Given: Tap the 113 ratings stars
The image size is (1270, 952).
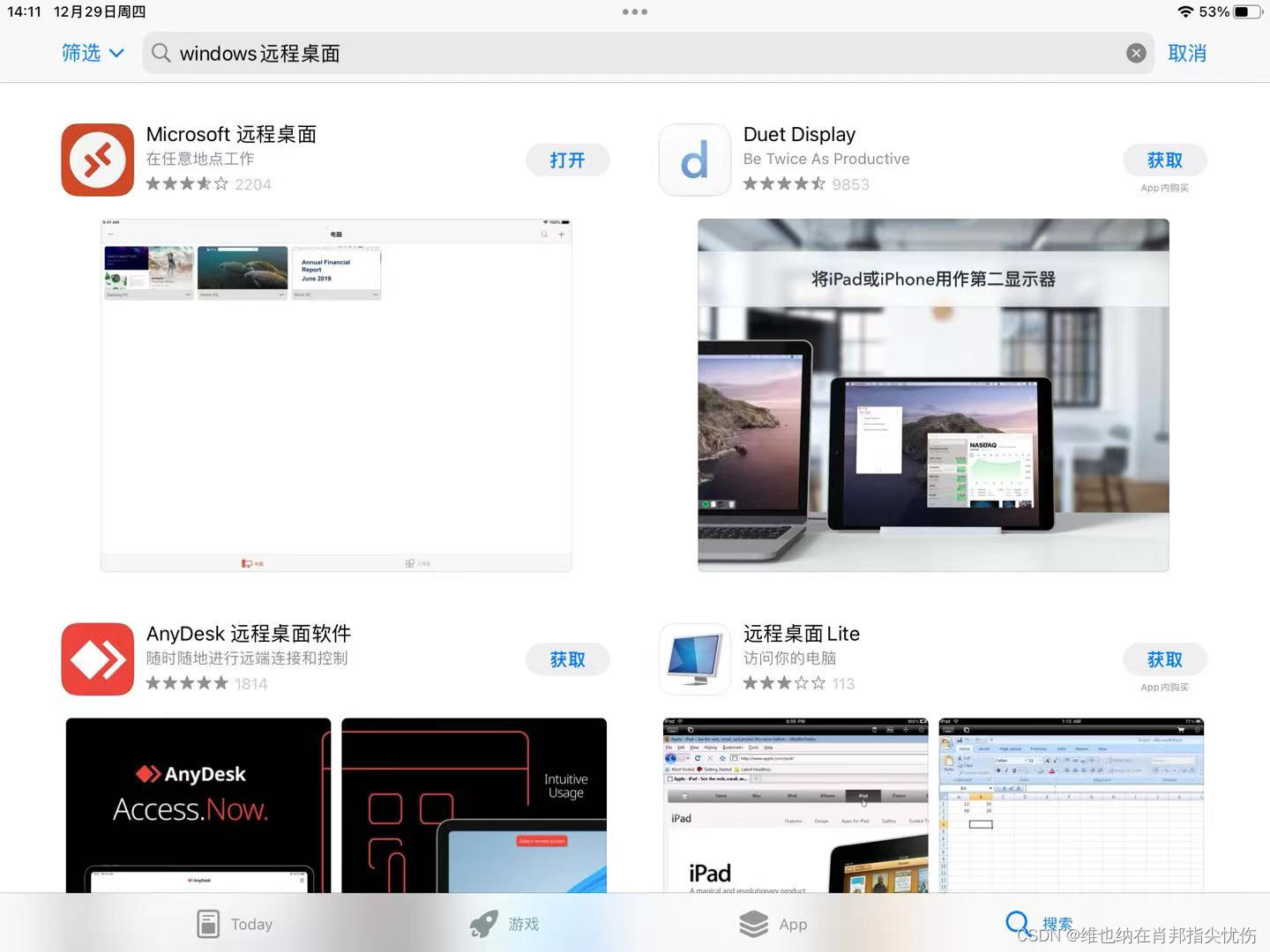Looking at the screenshot, I should pos(784,683).
